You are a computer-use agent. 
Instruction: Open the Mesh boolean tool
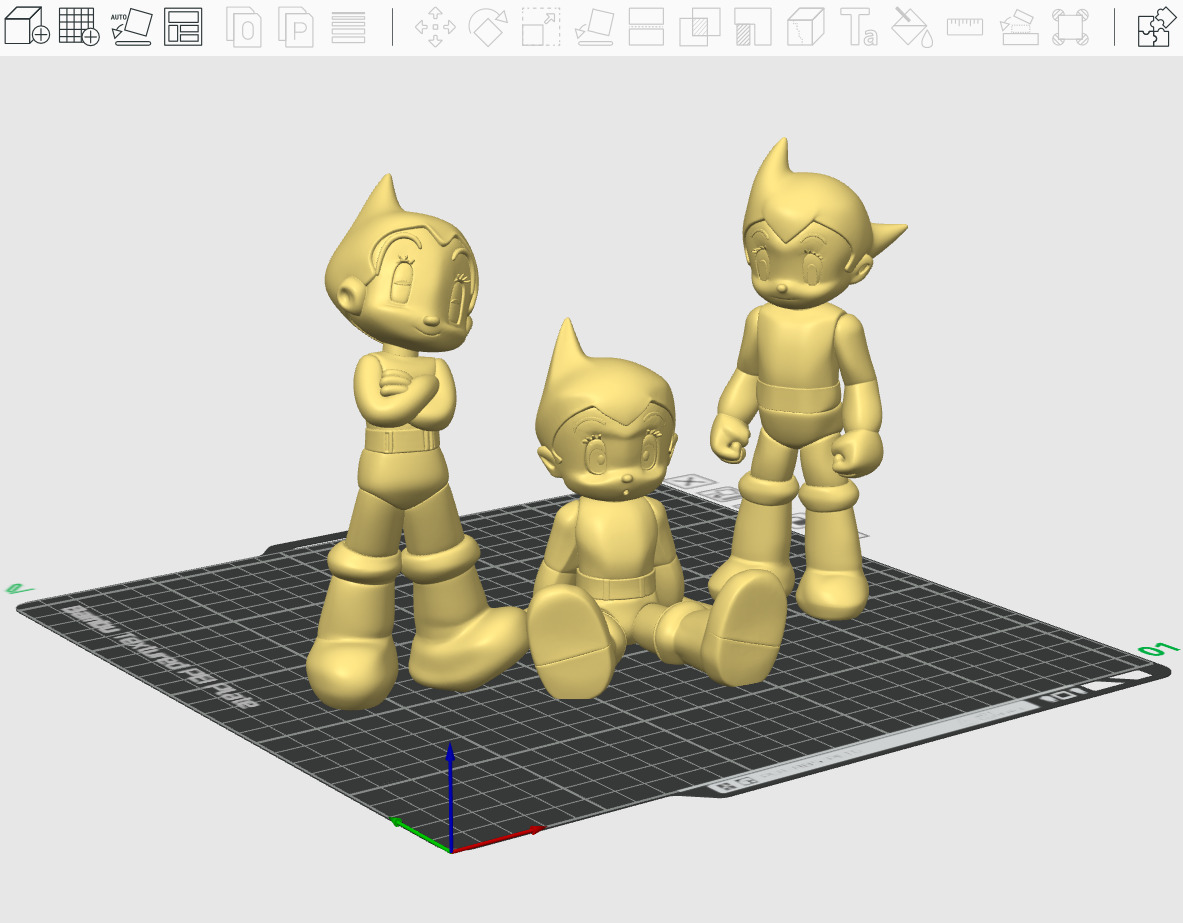click(x=699, y=27)
